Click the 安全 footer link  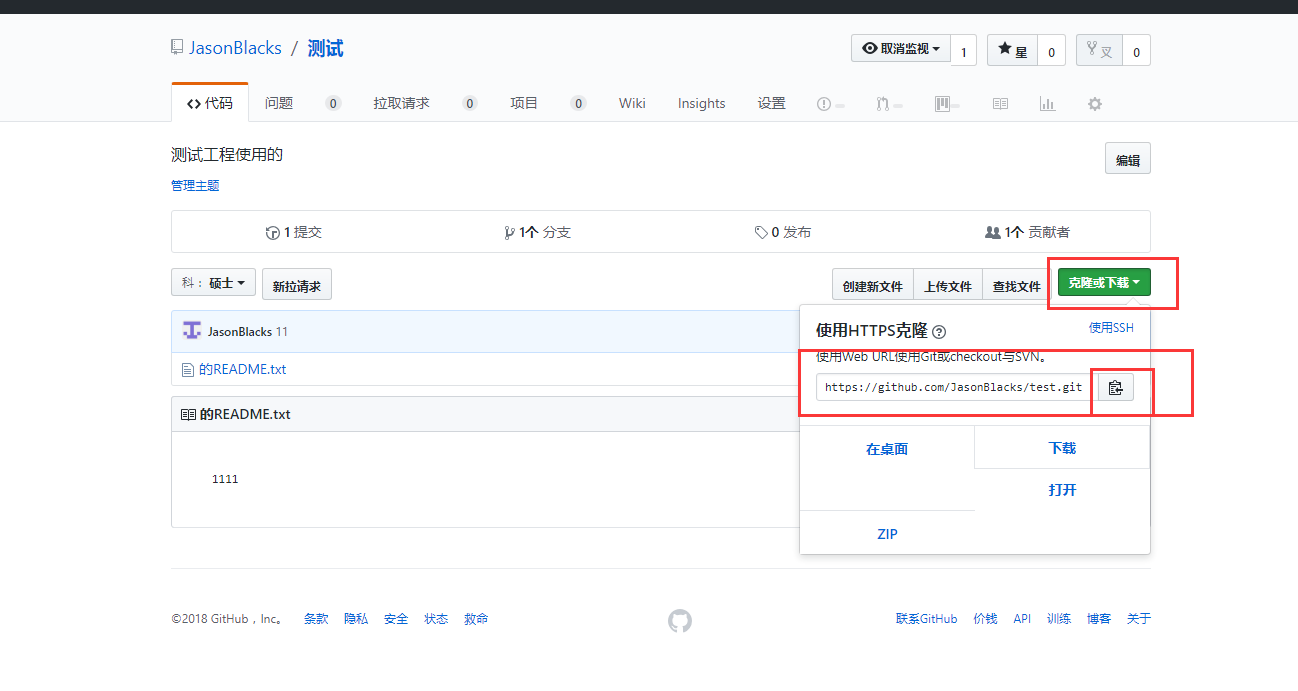(396, 619)
